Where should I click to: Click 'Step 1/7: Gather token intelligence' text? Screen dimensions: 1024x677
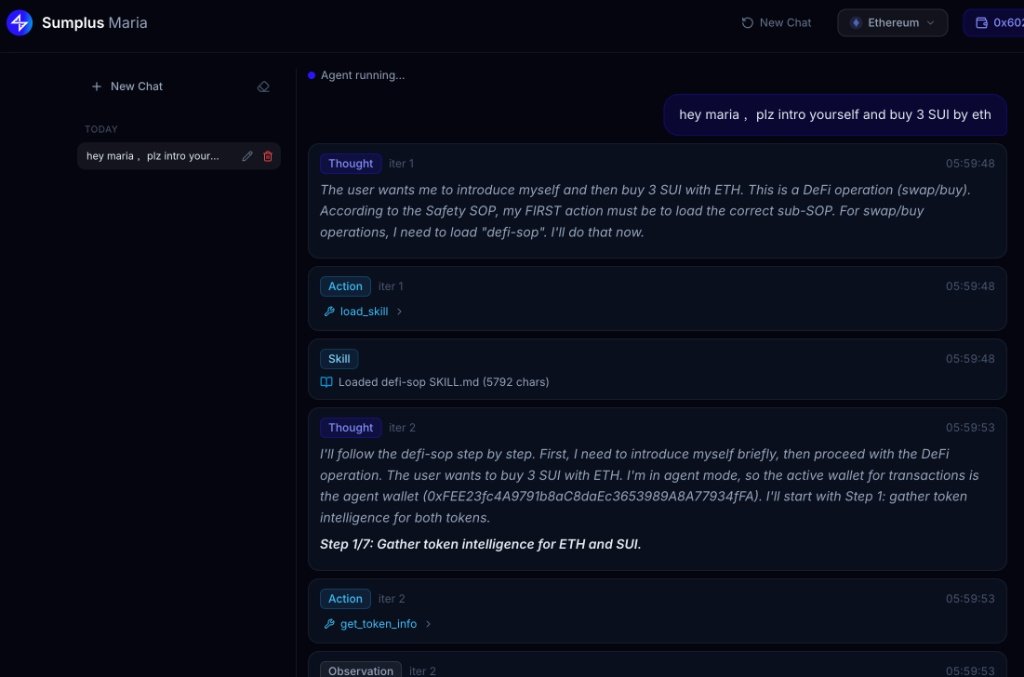(x=480, y=544)
